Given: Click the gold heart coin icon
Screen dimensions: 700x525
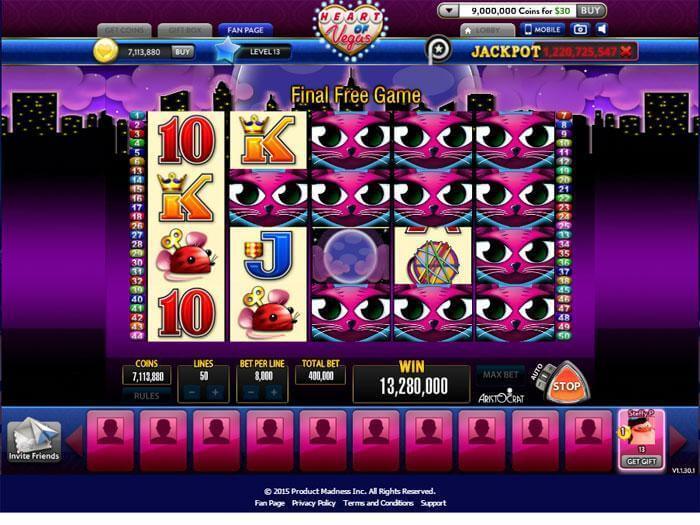Looking at the screenshot, I should click(x=106, y=51).
